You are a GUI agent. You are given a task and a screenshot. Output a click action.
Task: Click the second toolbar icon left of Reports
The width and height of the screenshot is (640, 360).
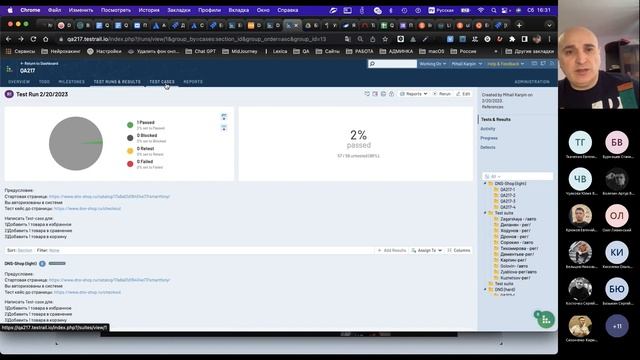375,94
